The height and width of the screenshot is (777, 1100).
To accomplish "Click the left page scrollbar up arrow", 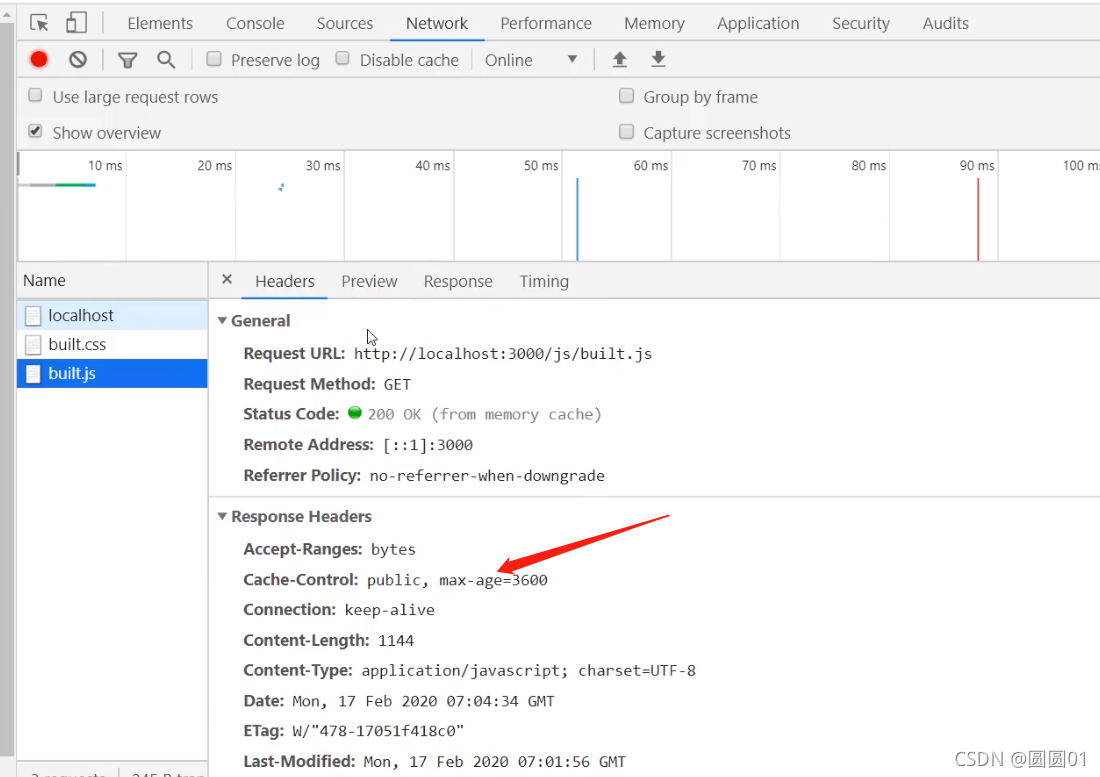I will (7, 14).
